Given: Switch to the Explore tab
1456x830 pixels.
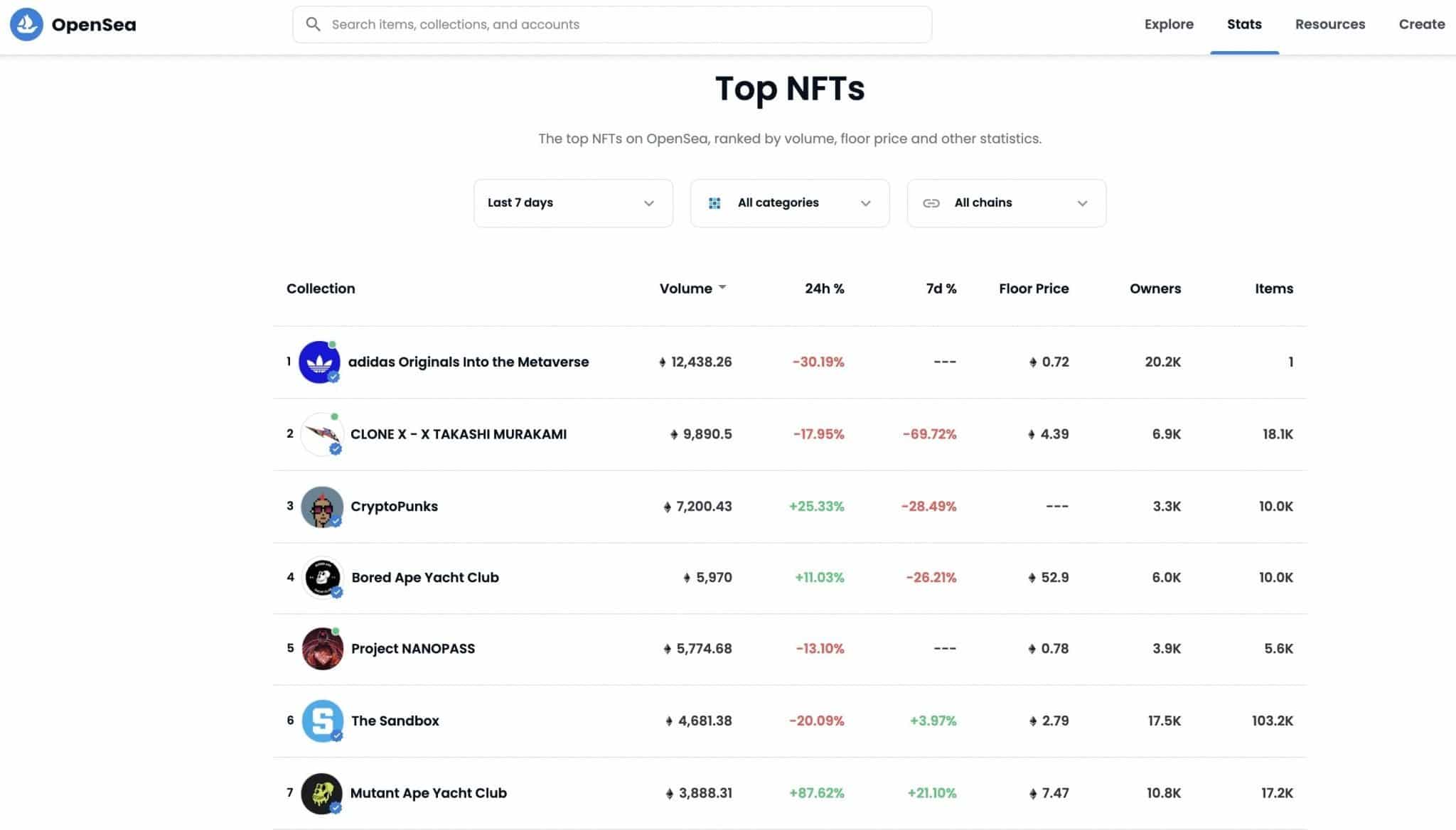Looking at the screenshot, I should pos(1168,23).
